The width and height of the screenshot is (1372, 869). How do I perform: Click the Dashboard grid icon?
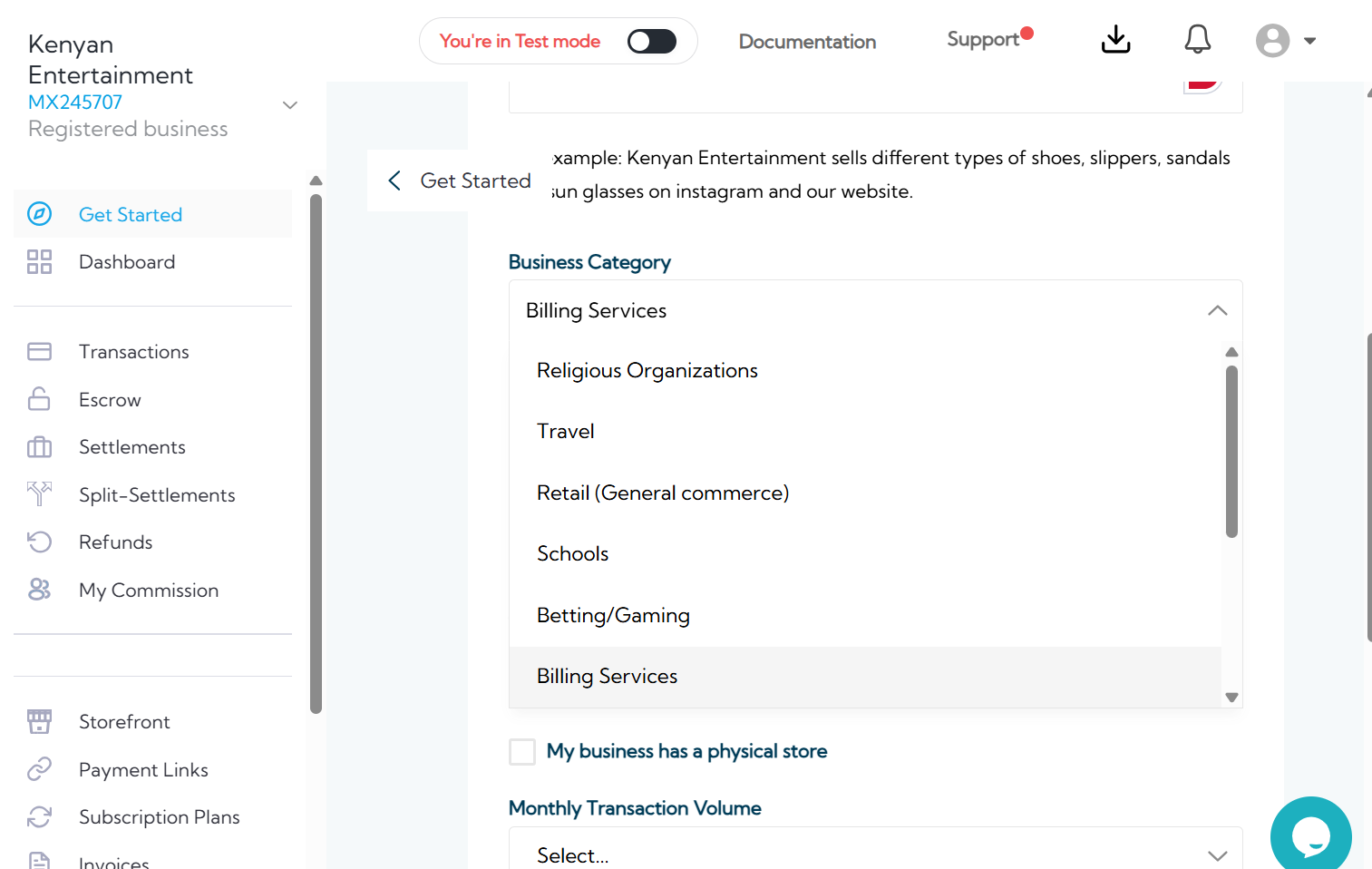click(39, 262)
